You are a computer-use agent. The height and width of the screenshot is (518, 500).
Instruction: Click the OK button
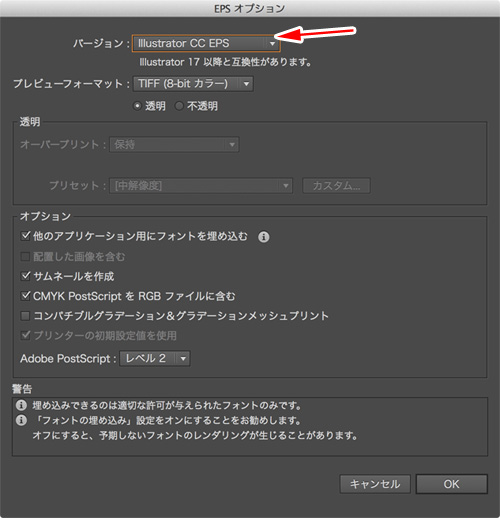452,484
